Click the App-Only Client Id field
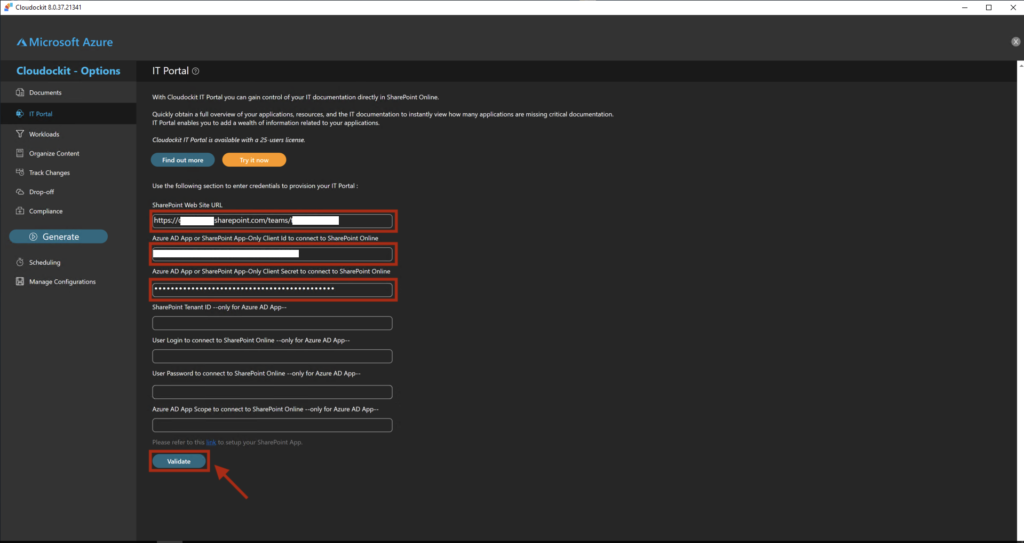 click(272, 254)
